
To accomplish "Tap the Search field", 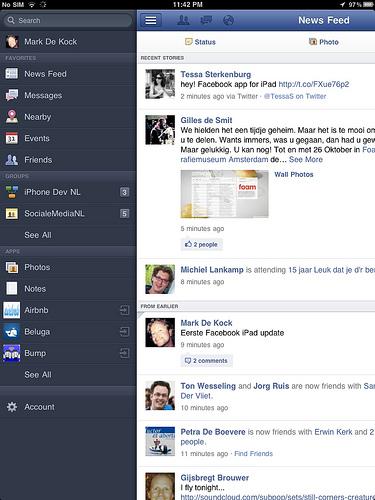I will (x=68, y=20).
